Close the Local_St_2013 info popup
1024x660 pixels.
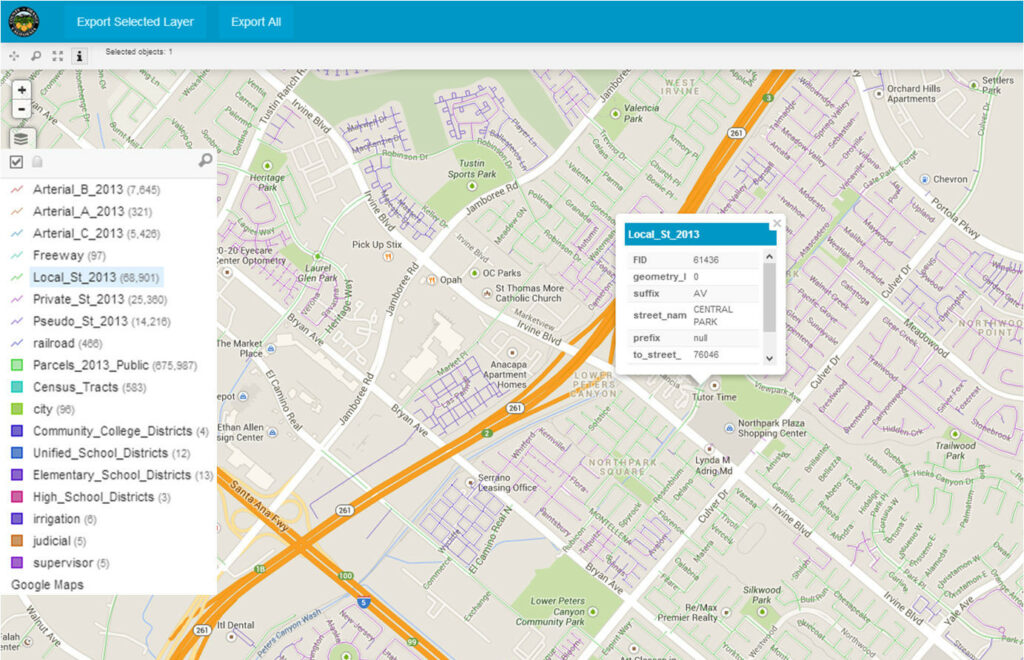pyautogui.click(x=776, y=224)
